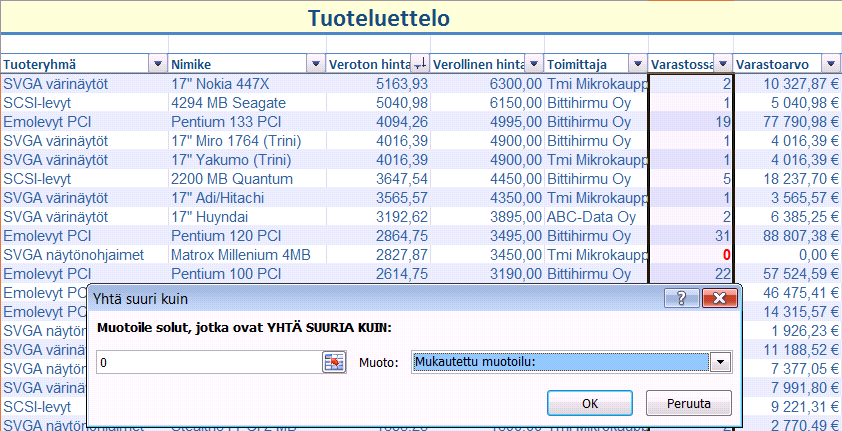Open the Varastoarvo column filter dropdown

click(x=831, y=64)
